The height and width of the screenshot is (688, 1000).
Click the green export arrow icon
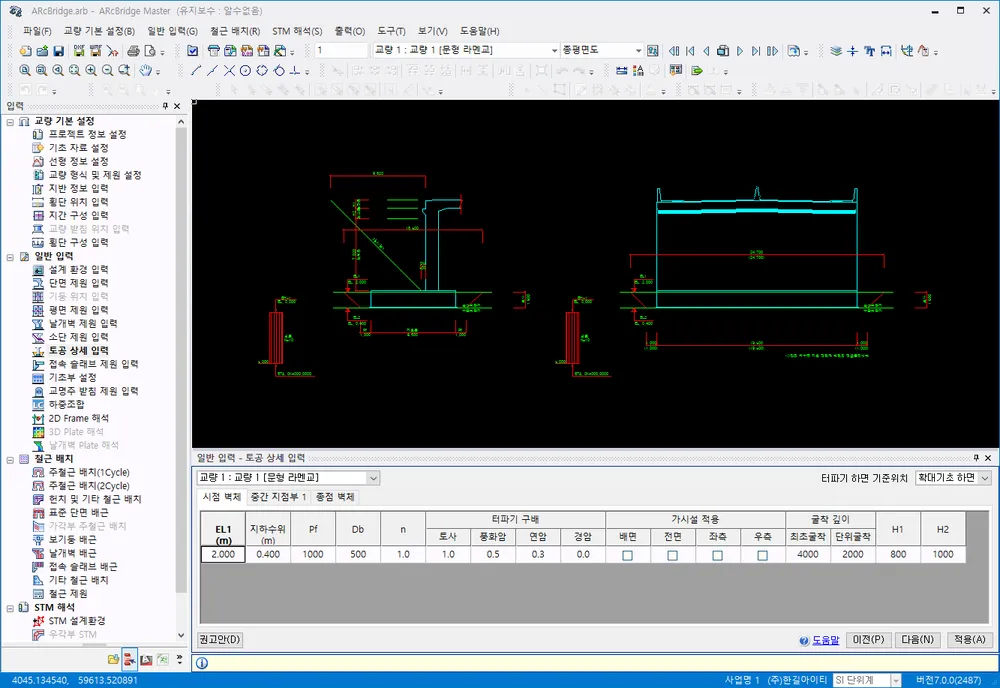click(x=696, y=71)
